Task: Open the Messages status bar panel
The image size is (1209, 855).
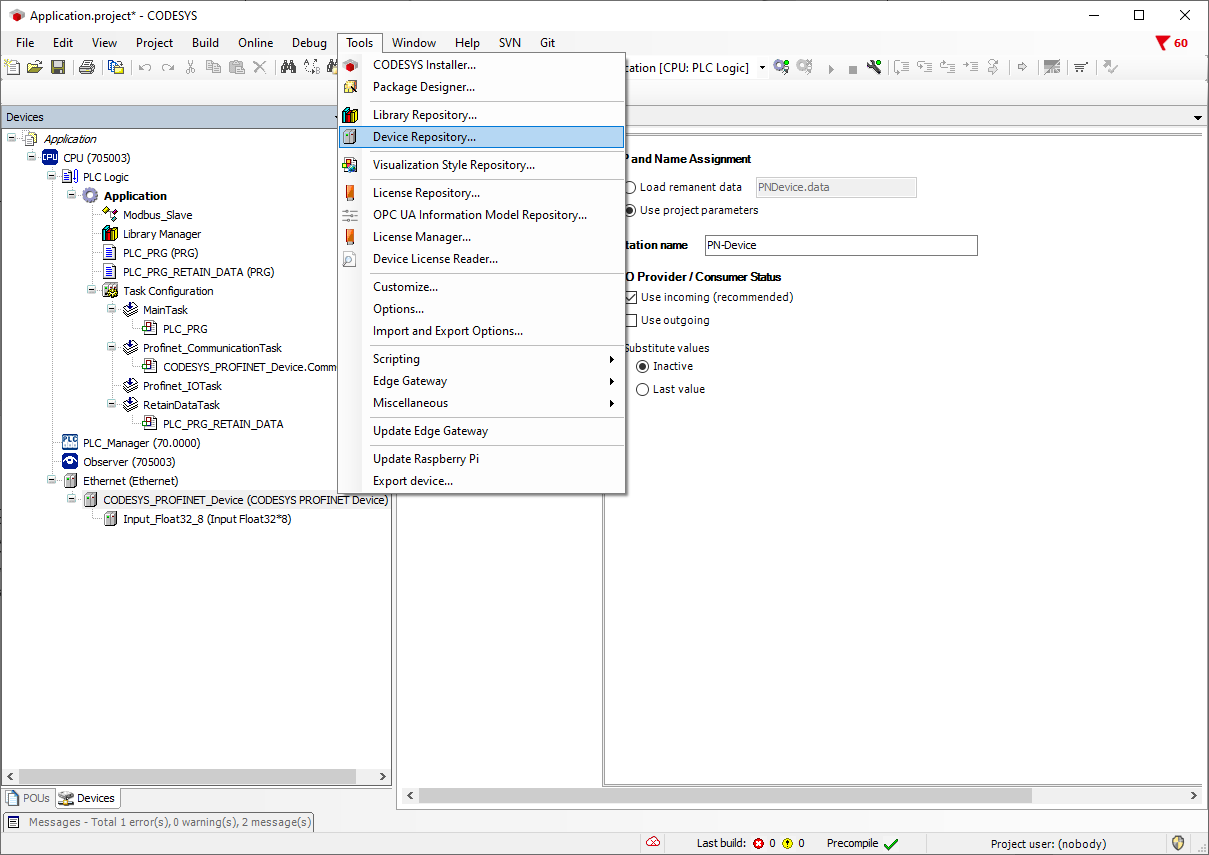Action: (160, 822)
